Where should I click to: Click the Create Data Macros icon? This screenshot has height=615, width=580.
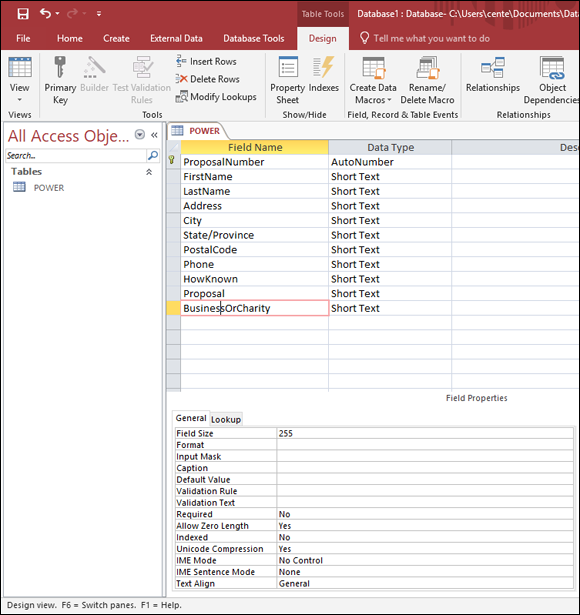(374, 67)
